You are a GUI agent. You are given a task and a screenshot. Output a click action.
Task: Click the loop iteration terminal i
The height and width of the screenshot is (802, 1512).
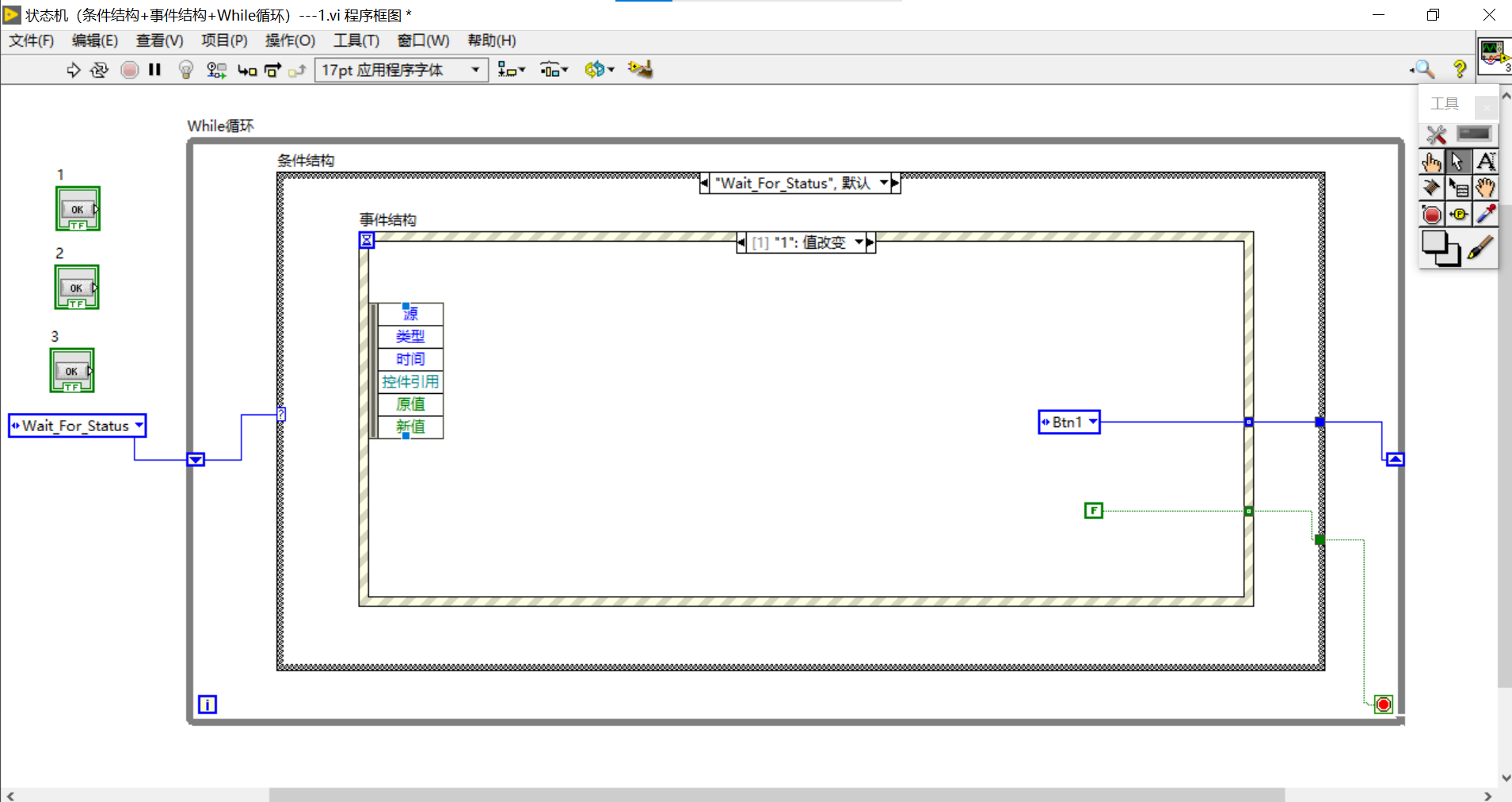(x=208, y=705)
